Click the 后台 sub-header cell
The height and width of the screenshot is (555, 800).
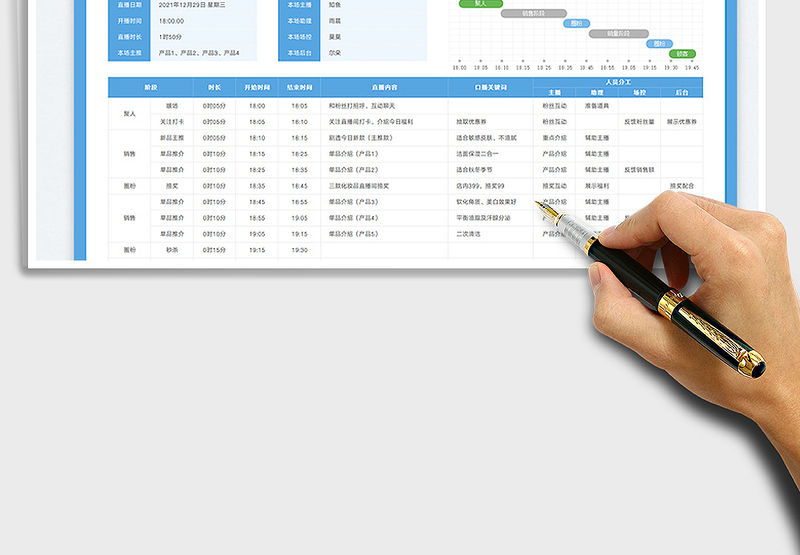click(x=682, y=93)
